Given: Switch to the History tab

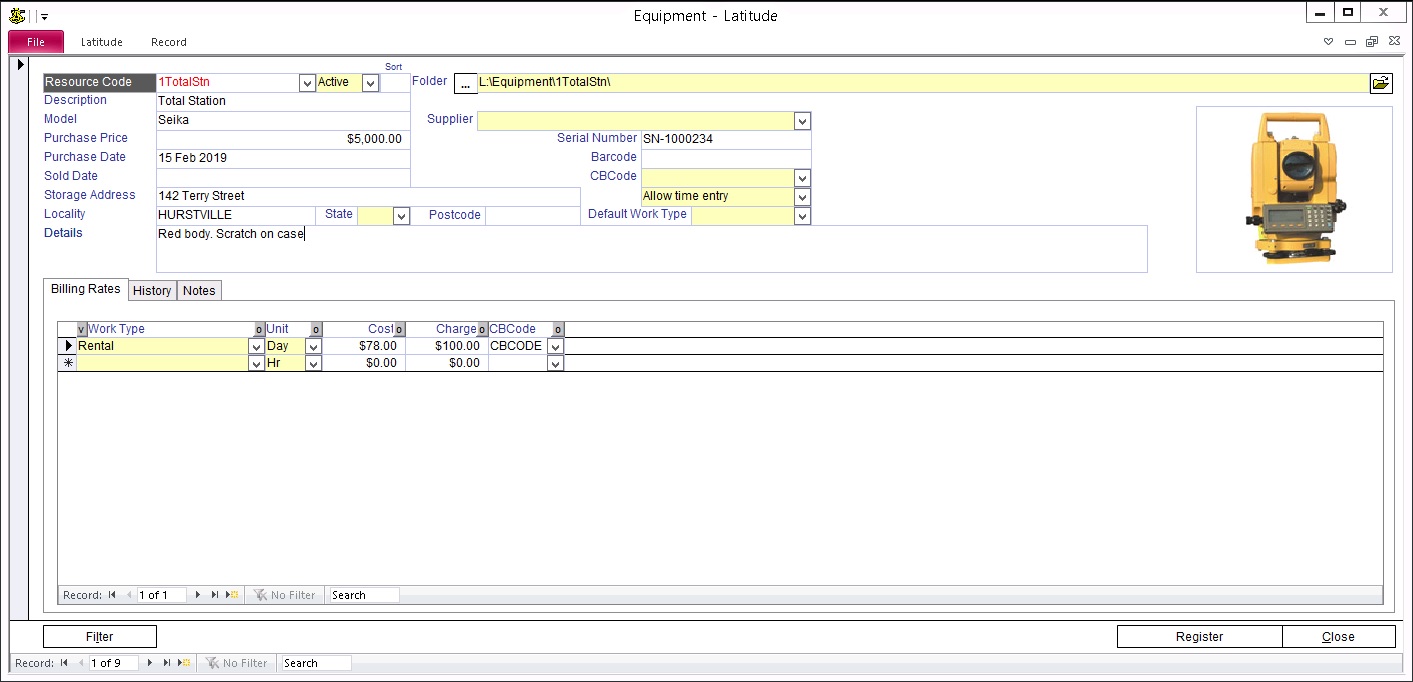Looking at the screenshot, I should pos(152,290).
